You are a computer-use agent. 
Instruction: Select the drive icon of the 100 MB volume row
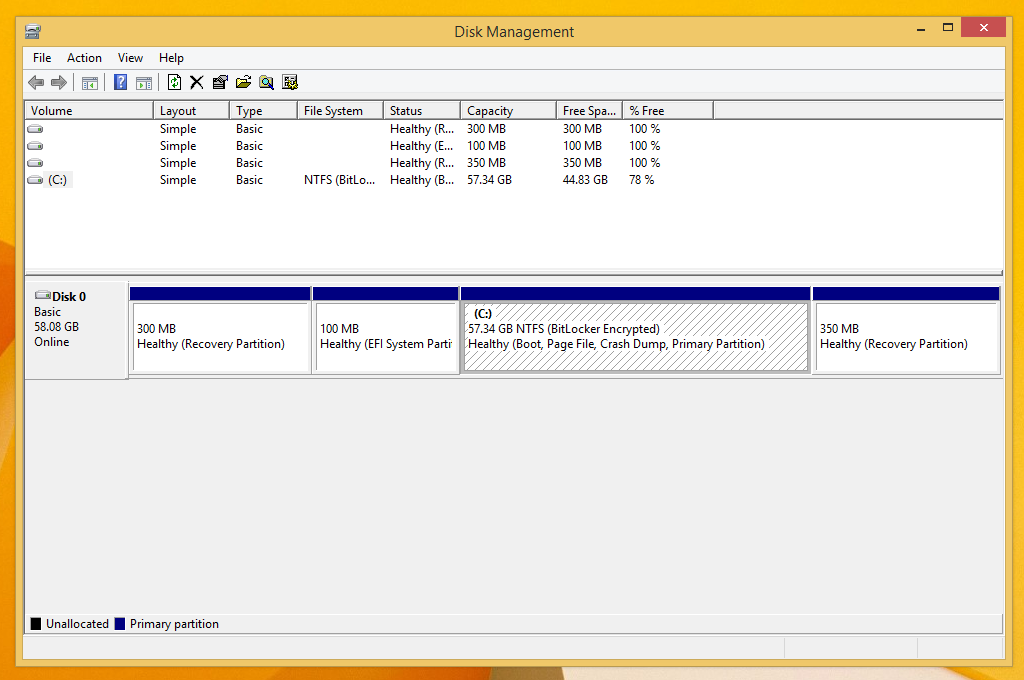(35, 146)
